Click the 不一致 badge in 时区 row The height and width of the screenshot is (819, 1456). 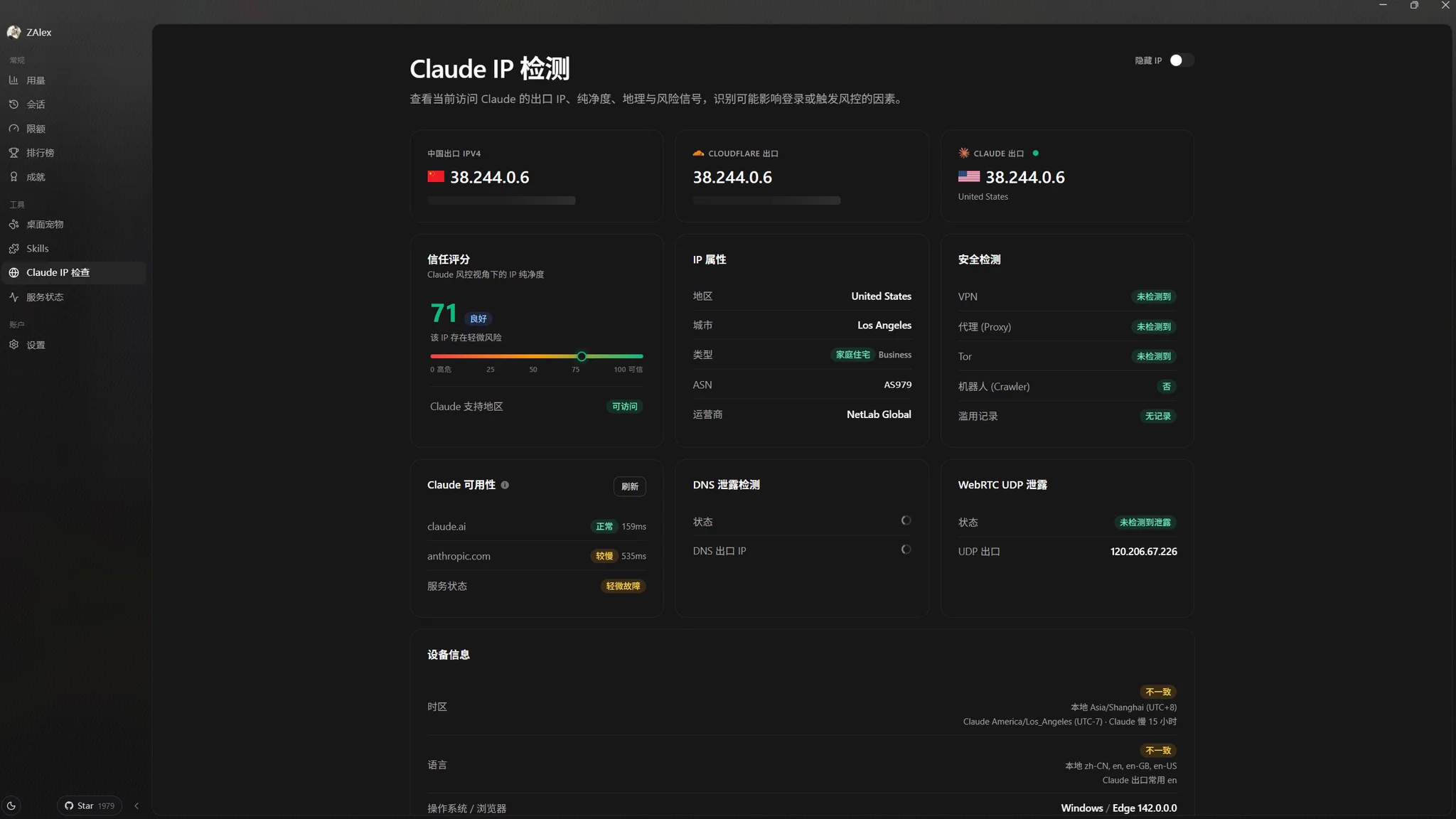pyautogui.click(x=1158, y=692)
